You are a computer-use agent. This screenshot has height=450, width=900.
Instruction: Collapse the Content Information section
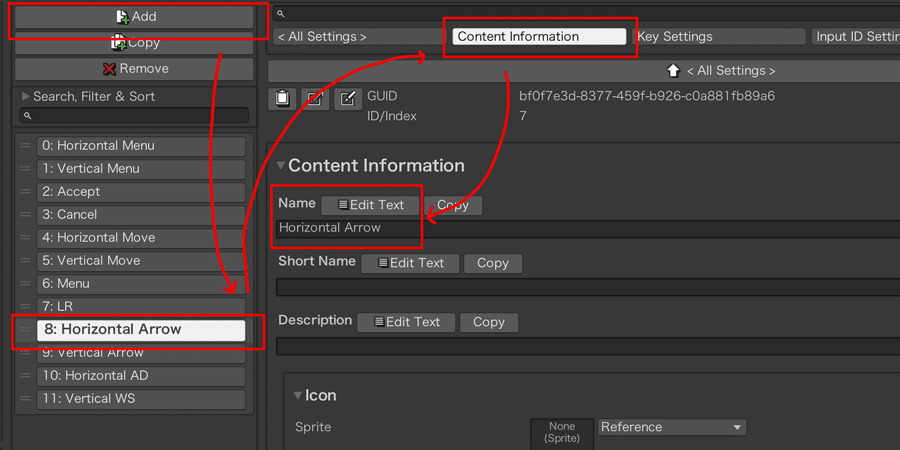tap(281, 166)
